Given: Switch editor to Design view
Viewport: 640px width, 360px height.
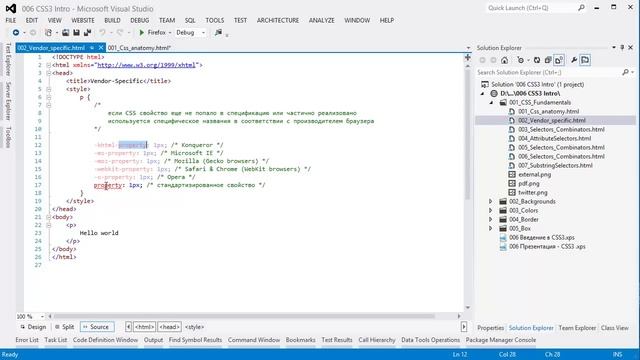Looking at the screenshot, I should pos(33,327).
